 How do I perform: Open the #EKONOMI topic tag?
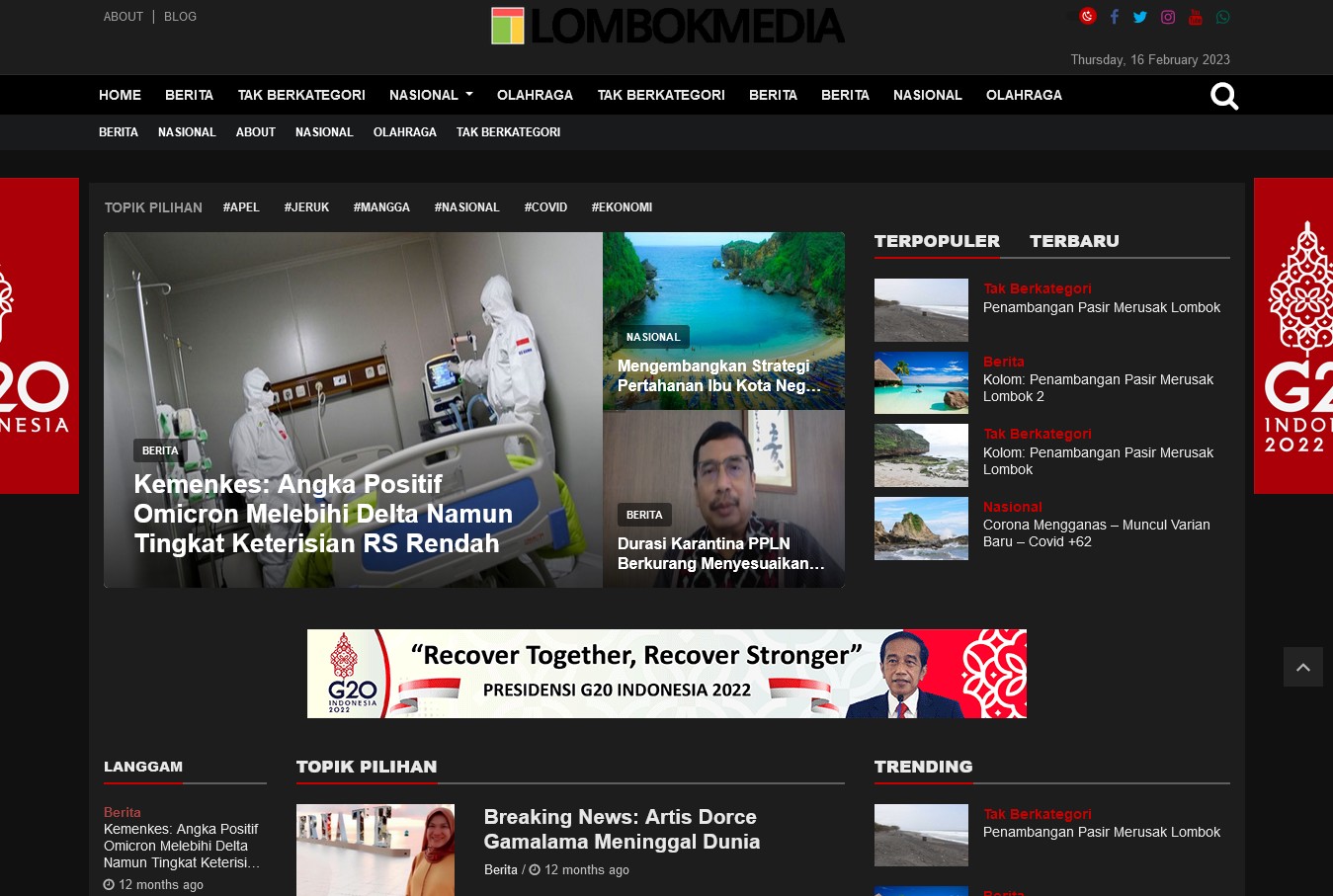tap(622, 207)
